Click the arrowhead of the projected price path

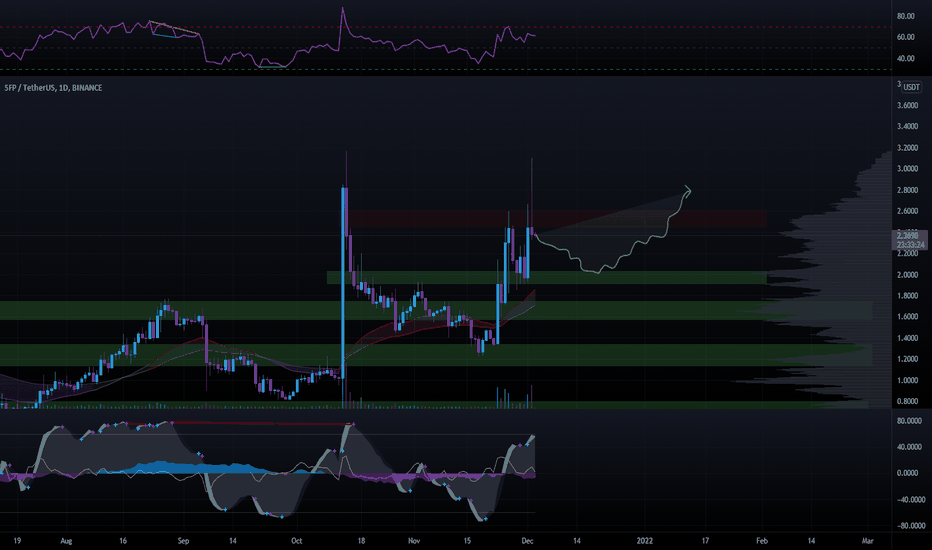point(688,190)
